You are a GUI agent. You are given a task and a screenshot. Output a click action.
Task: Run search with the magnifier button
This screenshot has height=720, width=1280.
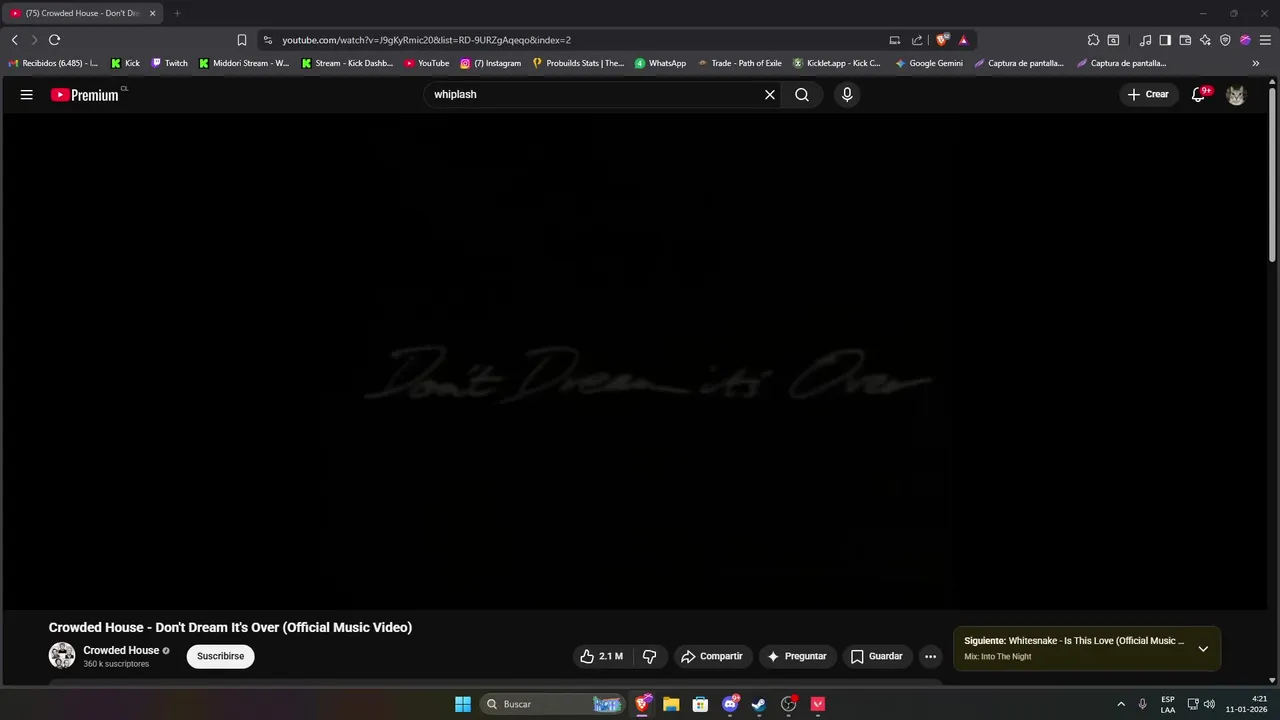(802, 94)
